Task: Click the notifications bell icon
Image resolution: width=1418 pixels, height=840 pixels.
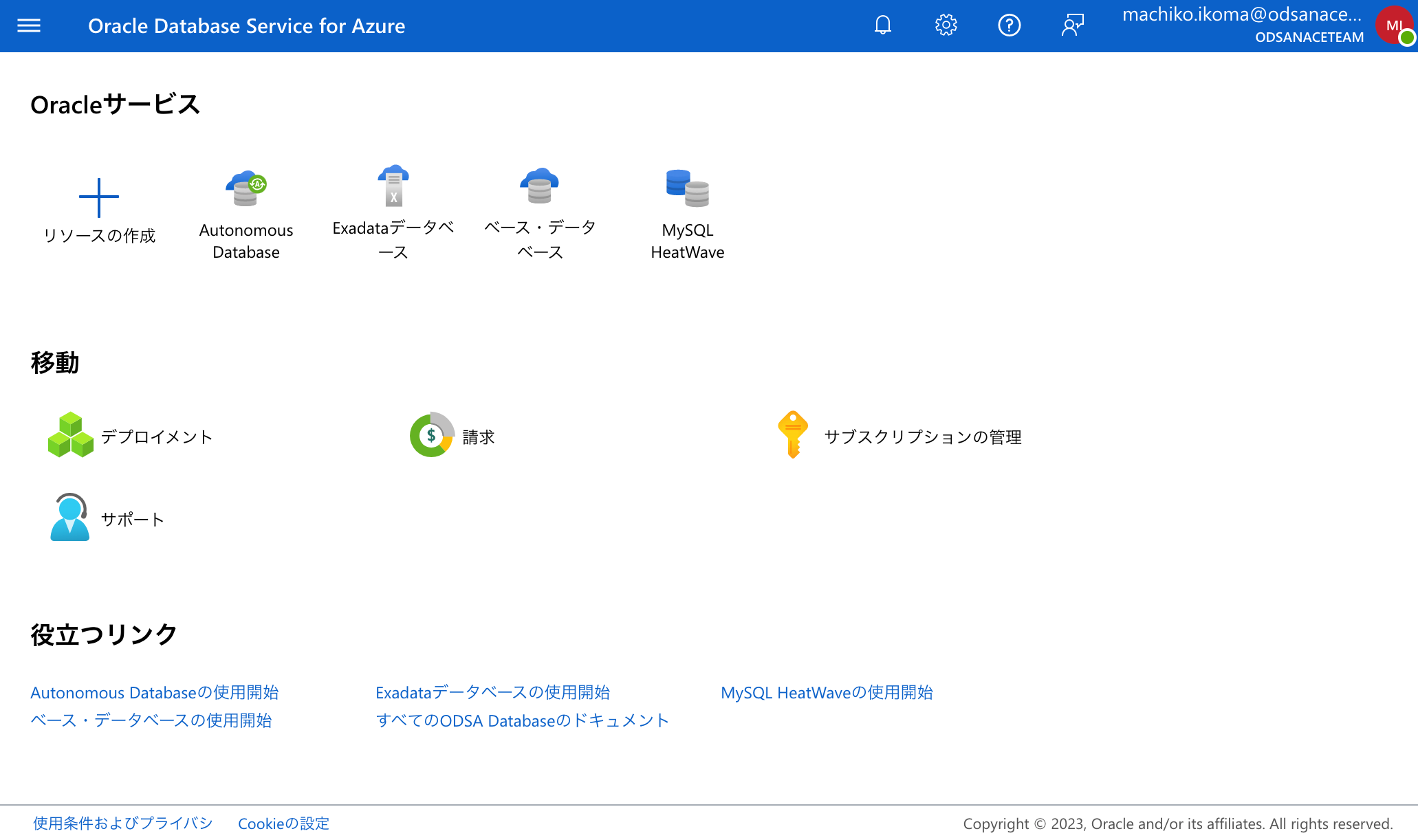Action: coord(882,26)
